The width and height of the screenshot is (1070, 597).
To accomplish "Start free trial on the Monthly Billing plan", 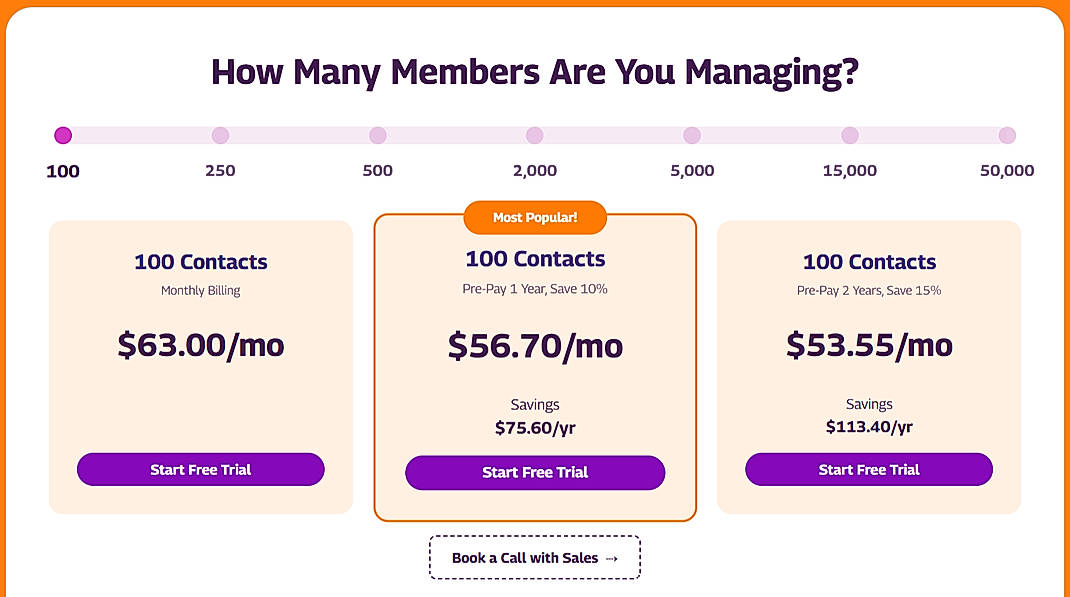I will pyautogui.click(x=200, y=469).
